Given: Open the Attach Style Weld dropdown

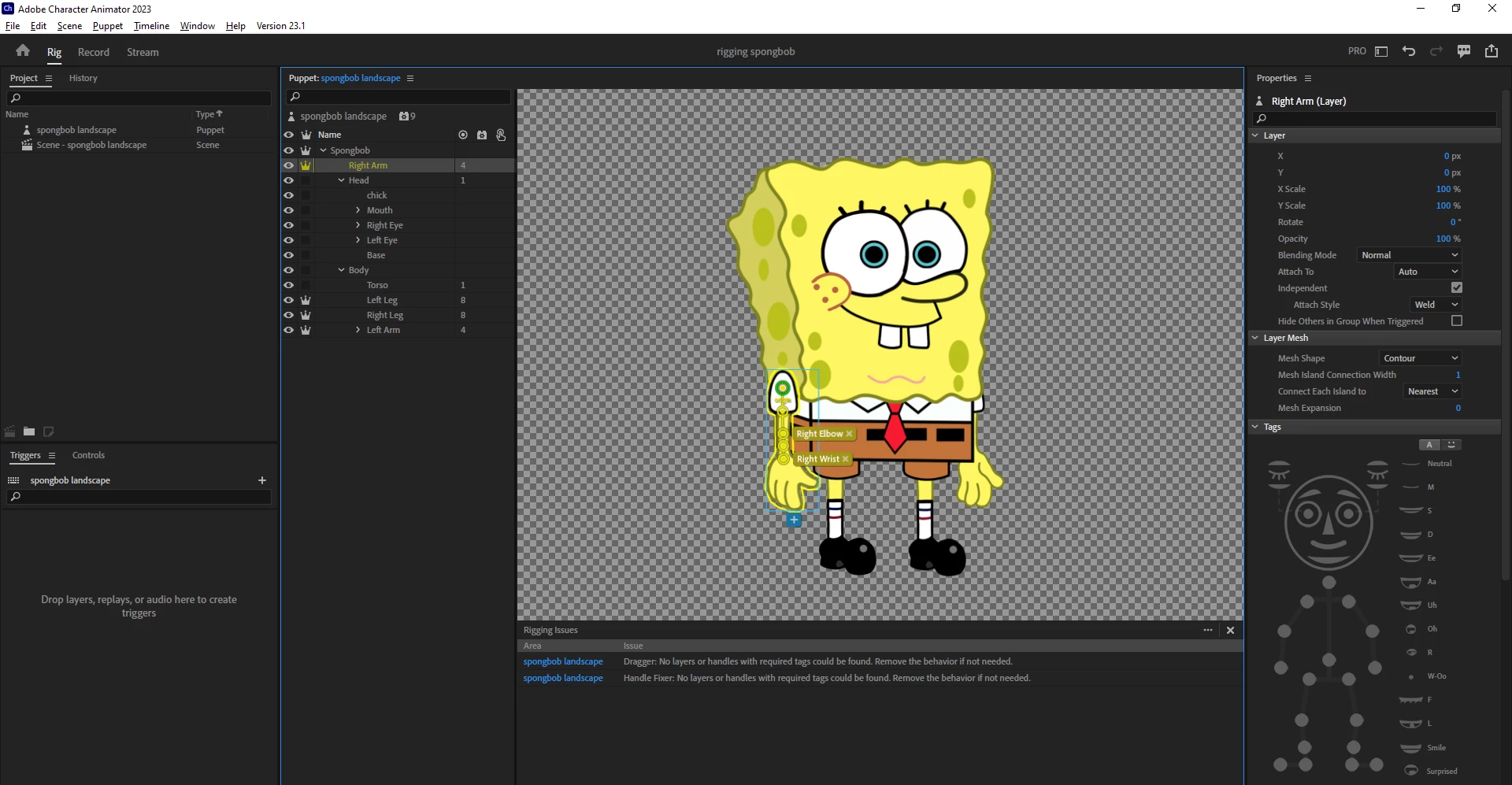Looking at the screenshot, I should [x=1436, y=305].
